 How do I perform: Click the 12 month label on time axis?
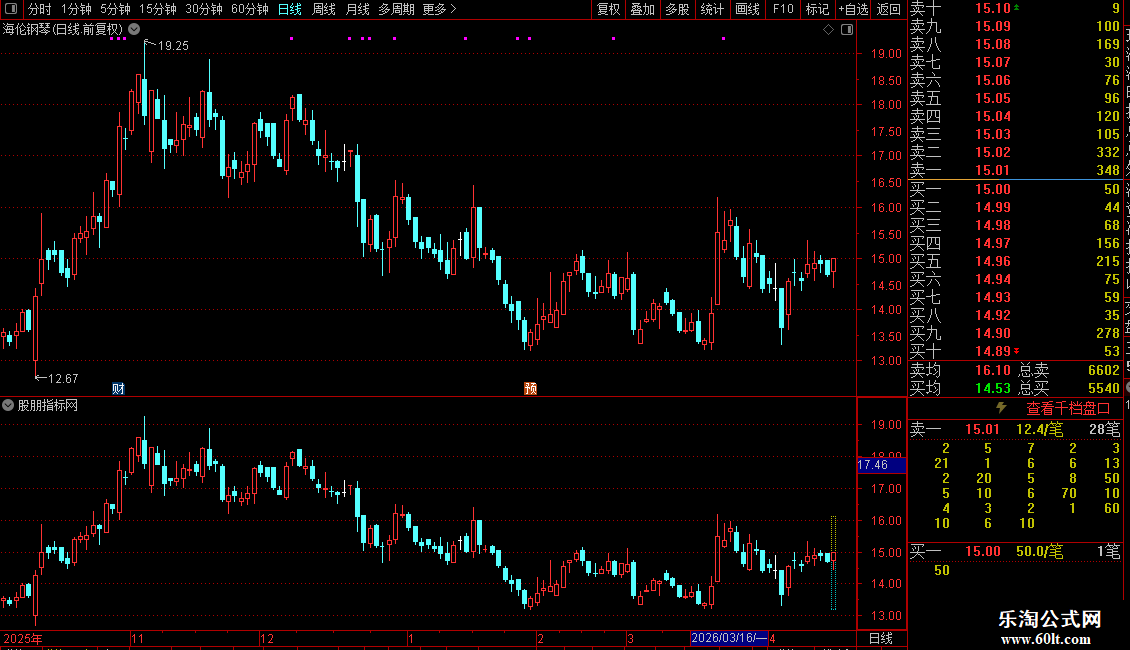267,638
